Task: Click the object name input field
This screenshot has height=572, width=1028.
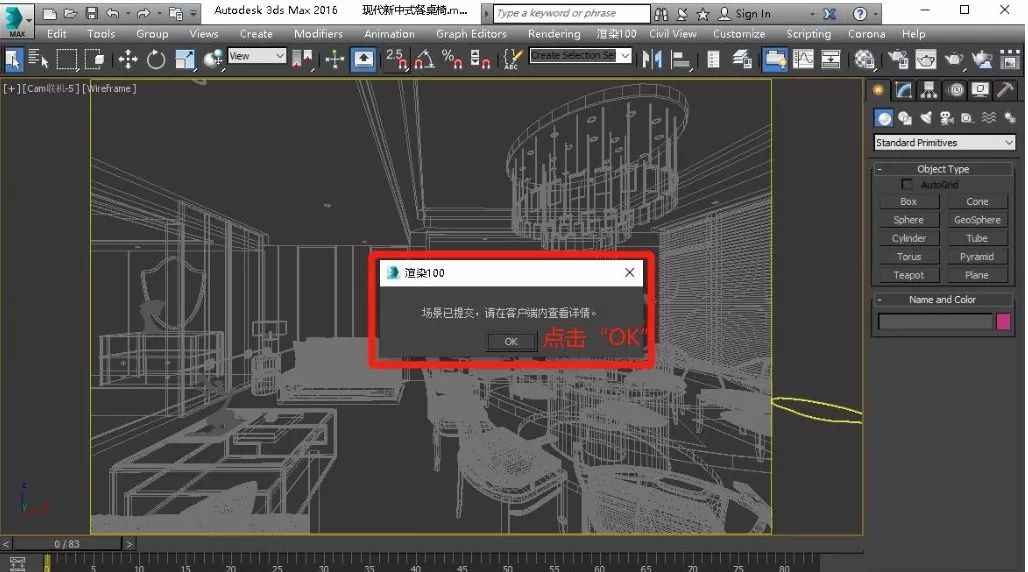Action: pos(936,321)
